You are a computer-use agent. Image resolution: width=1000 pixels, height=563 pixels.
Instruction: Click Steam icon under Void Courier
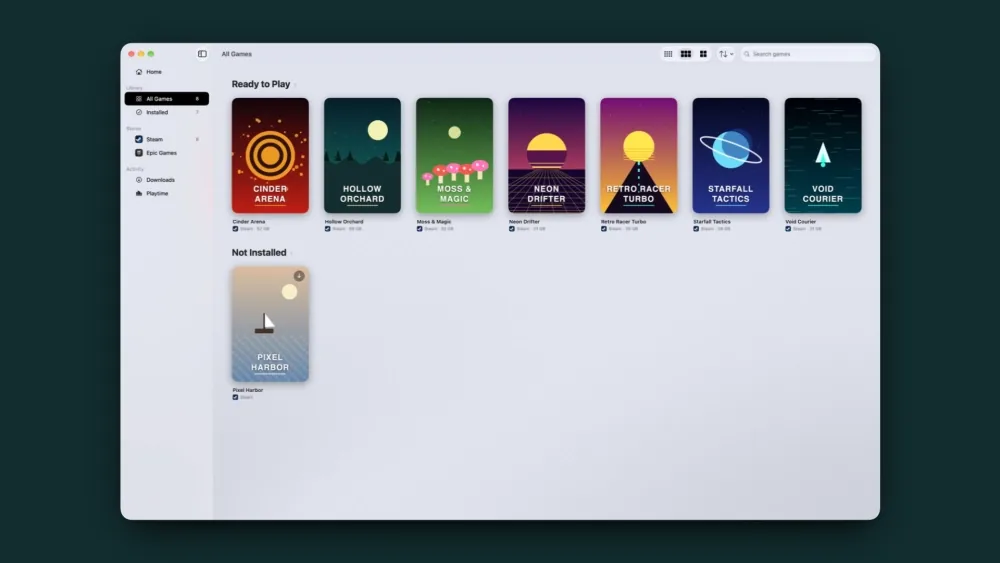tap(788, 229)
